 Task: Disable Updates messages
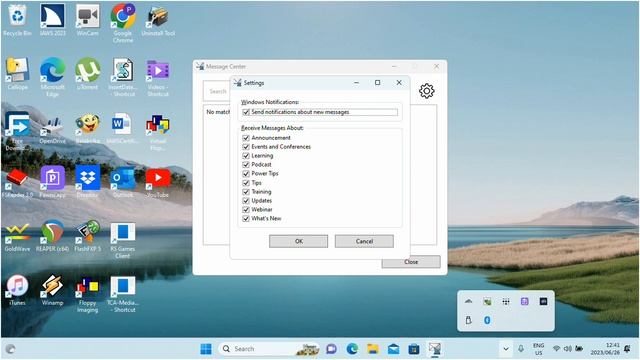246,201
